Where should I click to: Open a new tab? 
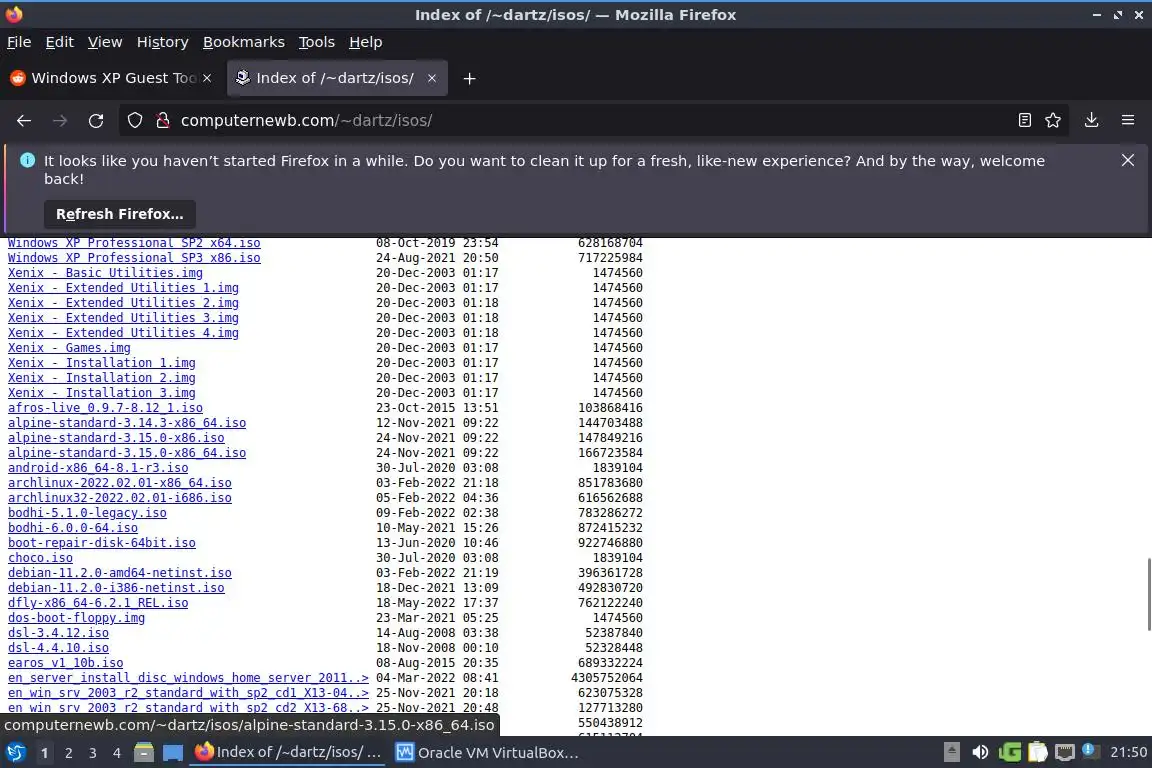tap(469, 79)
